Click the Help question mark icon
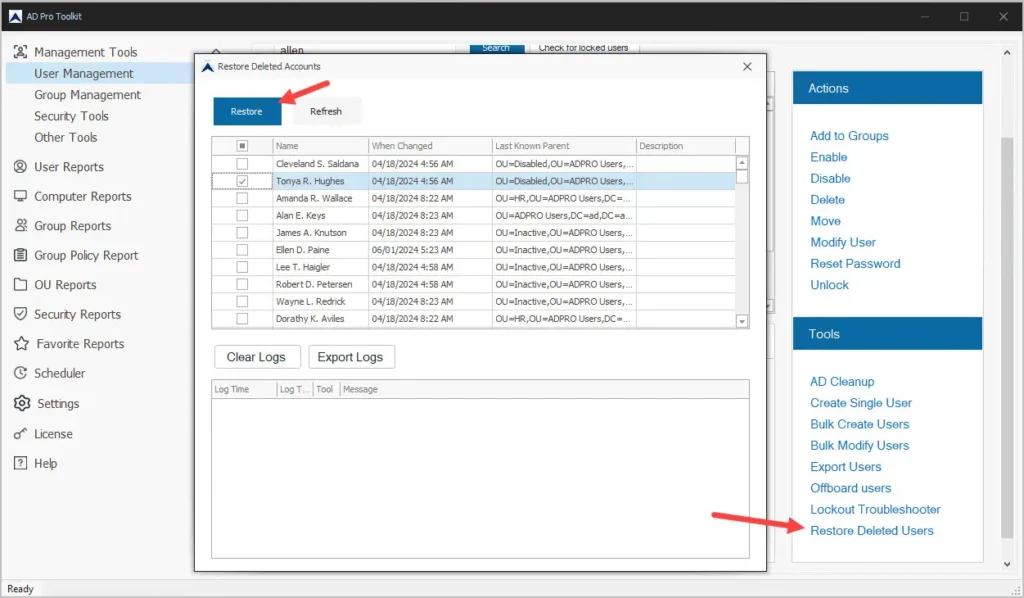Viewport: 1024px width, 598px height. [20, 463]
